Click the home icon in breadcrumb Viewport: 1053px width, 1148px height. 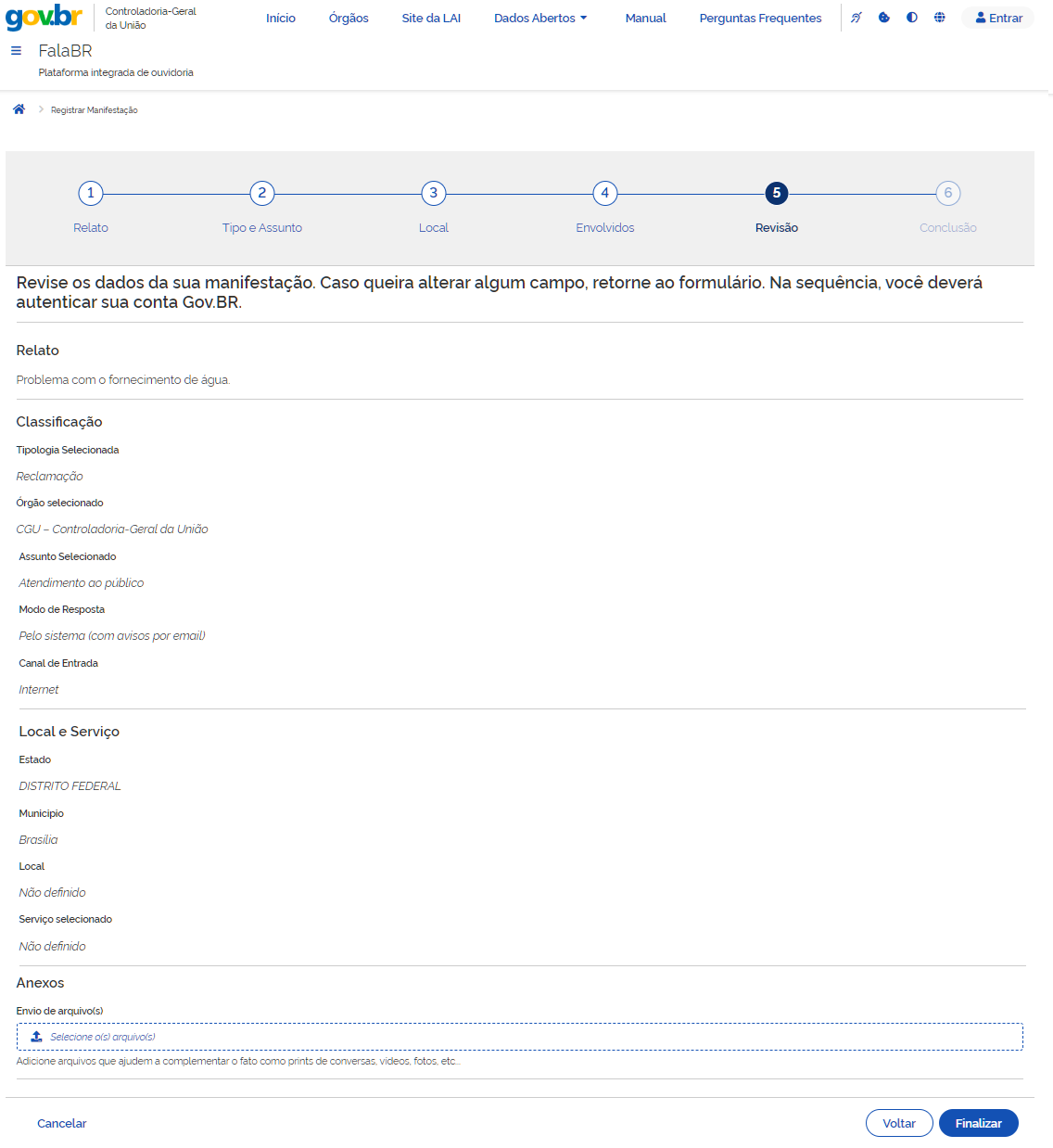19,109
